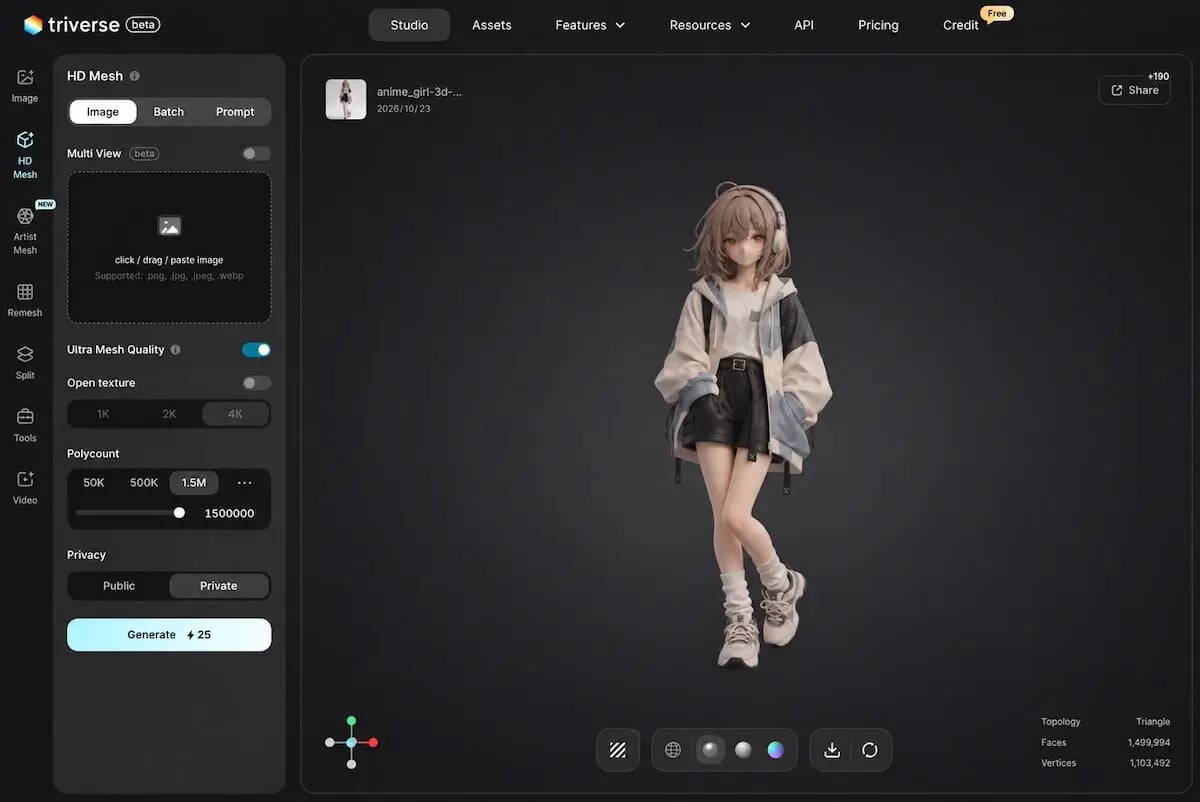Toggle the hatched wireframe overlay icon
1200x802 pixels.
pos(618,750)
